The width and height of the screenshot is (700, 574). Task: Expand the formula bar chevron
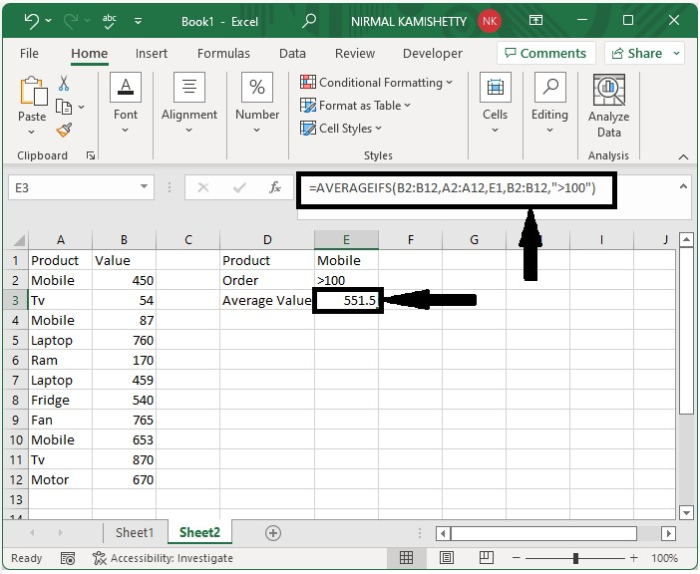[683, 187]
